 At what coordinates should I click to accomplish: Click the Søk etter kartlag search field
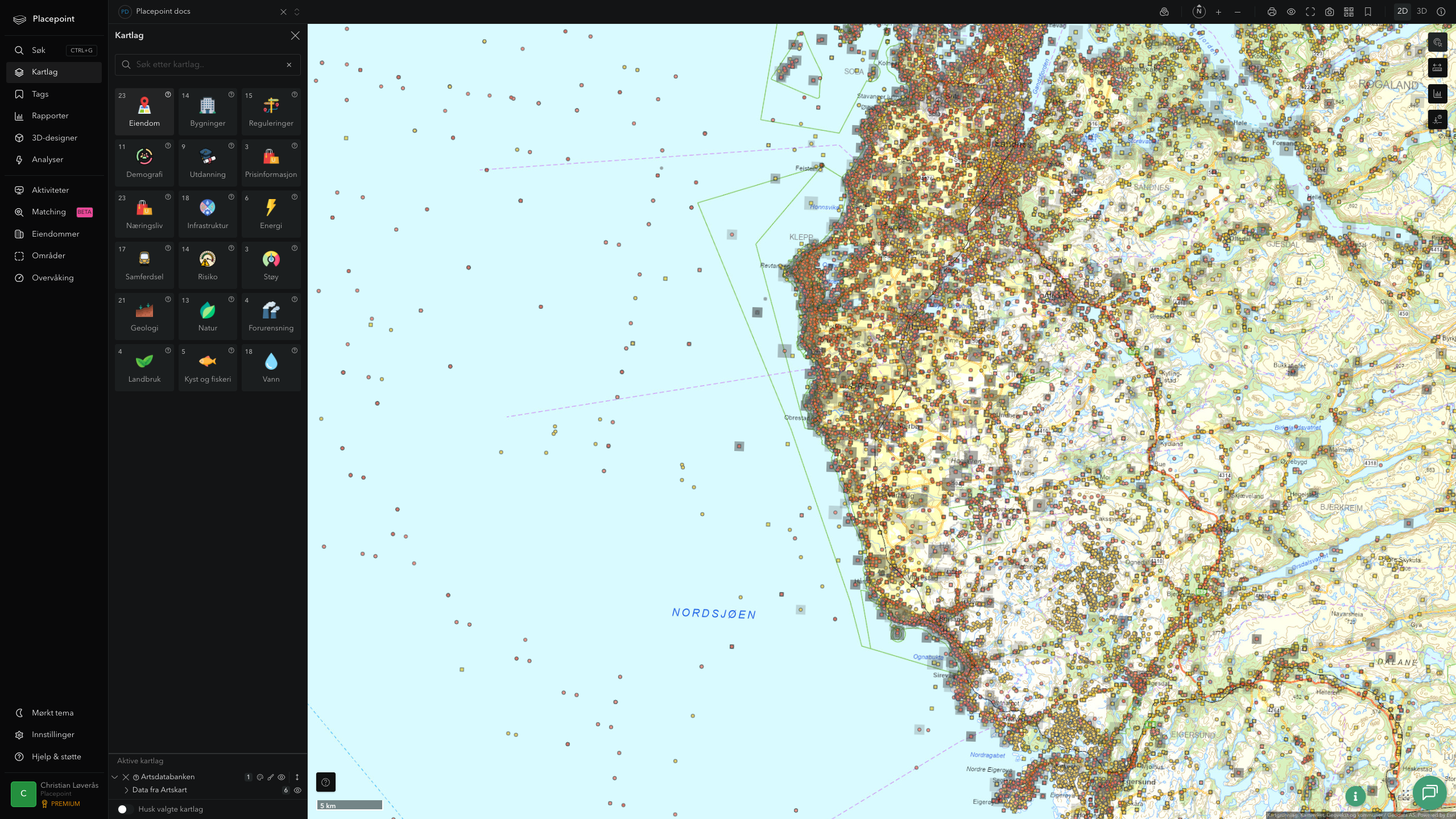208,64
